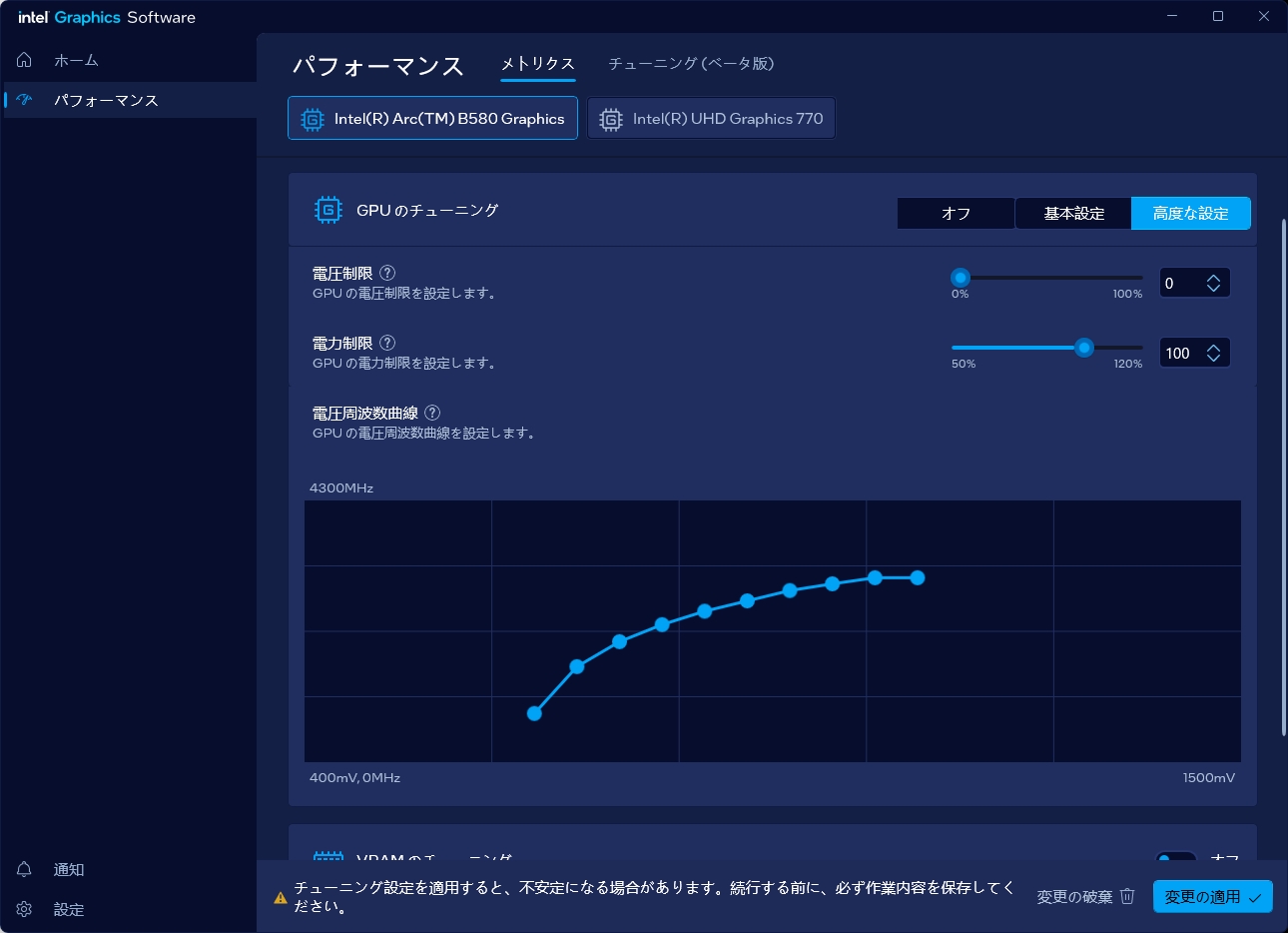Click the 電力制限 slider handle
Screen dimensions: 1288x933
click(x=1084, y=348)
